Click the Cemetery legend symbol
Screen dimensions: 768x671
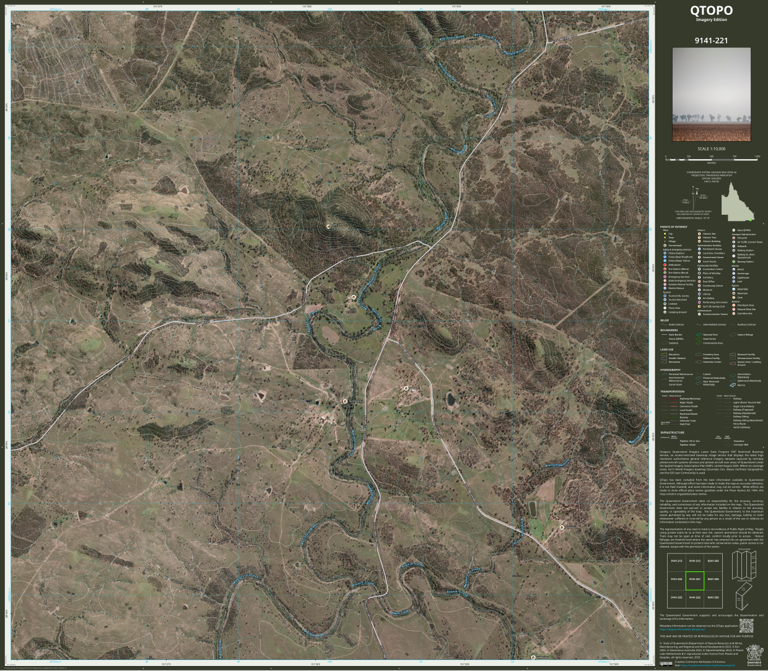click(699, 278)
